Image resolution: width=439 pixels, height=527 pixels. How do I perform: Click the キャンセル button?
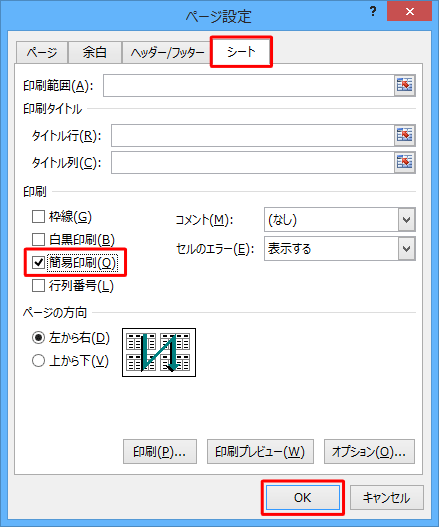click(387, 497)
